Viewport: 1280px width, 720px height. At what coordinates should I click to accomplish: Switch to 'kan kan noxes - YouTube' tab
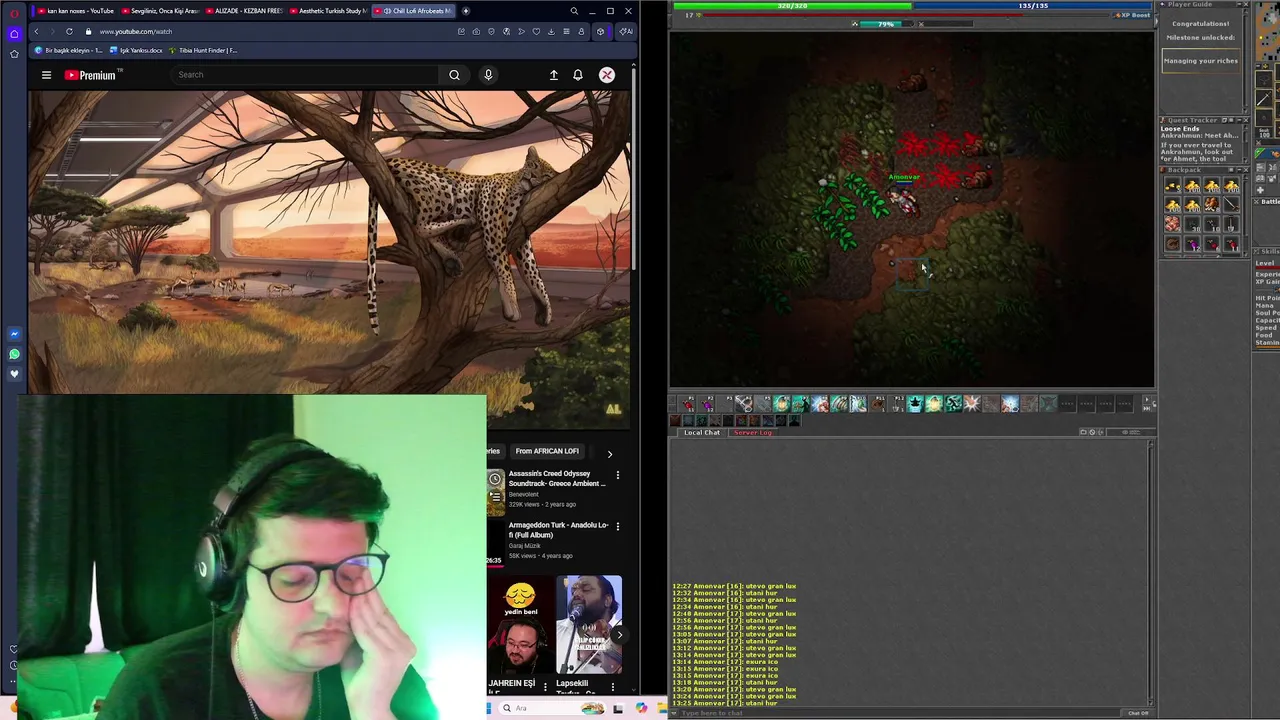75,11
